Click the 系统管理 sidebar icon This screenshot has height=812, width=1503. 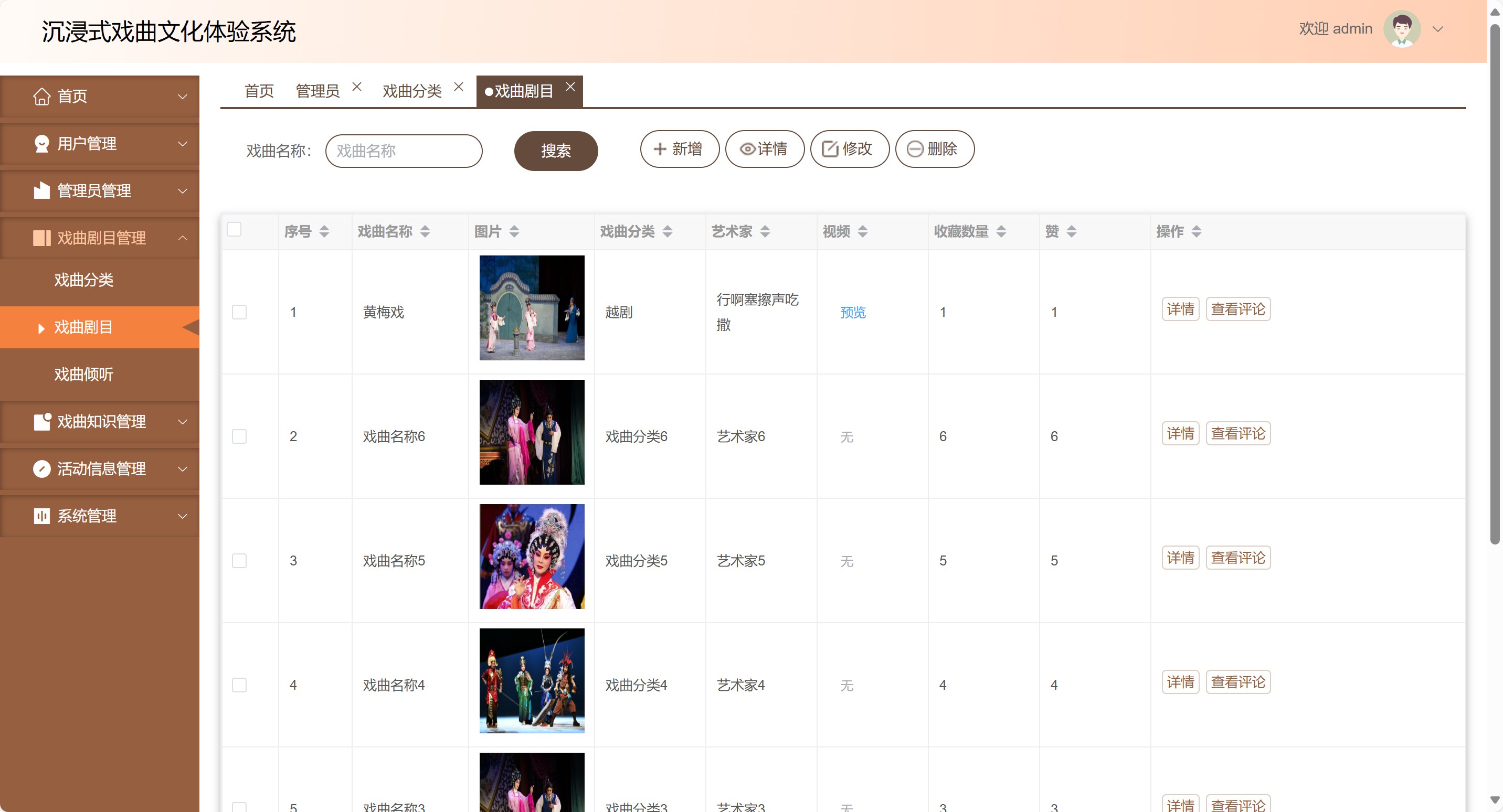pos(41,516)
